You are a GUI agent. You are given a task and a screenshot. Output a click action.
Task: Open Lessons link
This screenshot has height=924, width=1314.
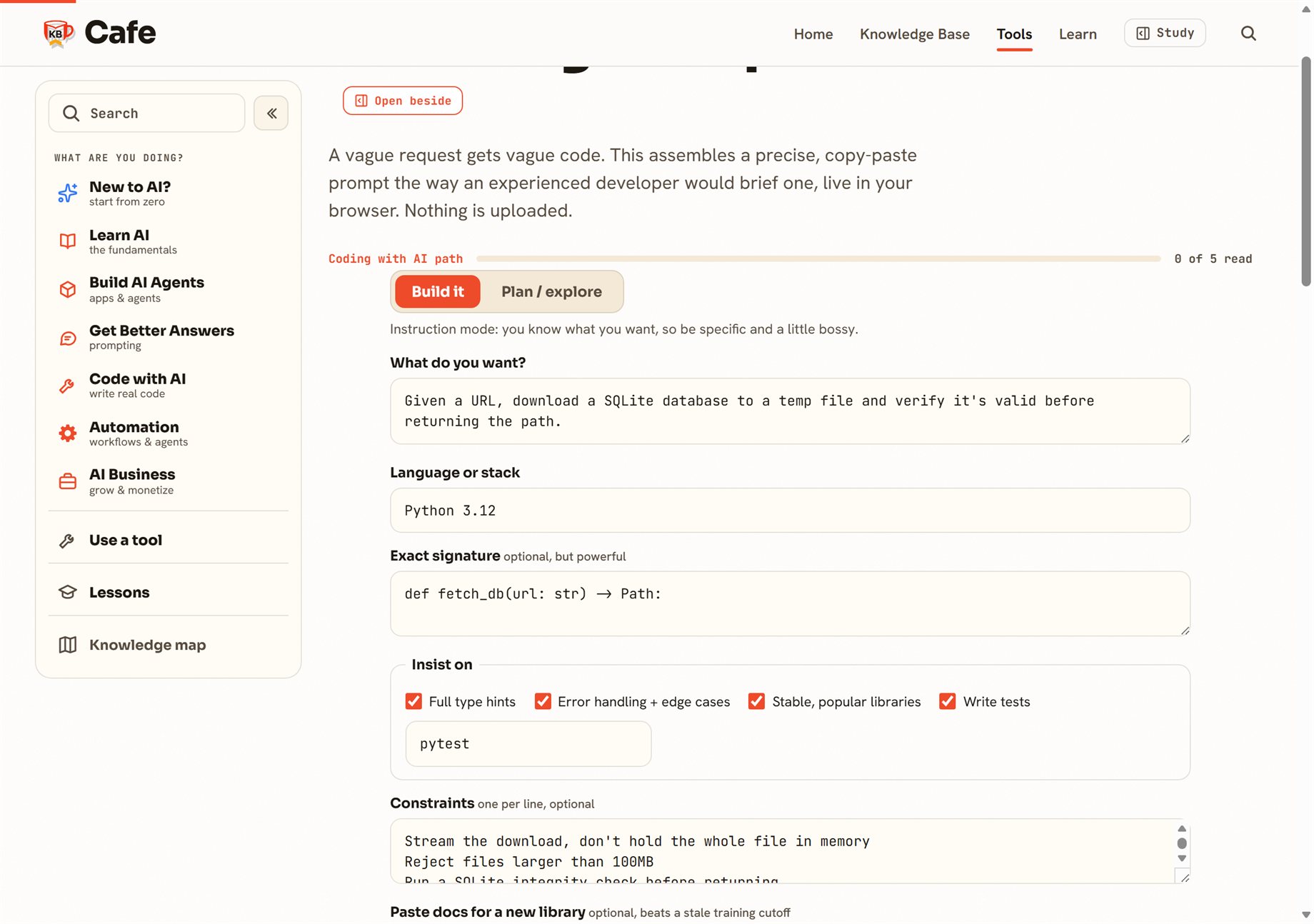(x=169, y=593)
